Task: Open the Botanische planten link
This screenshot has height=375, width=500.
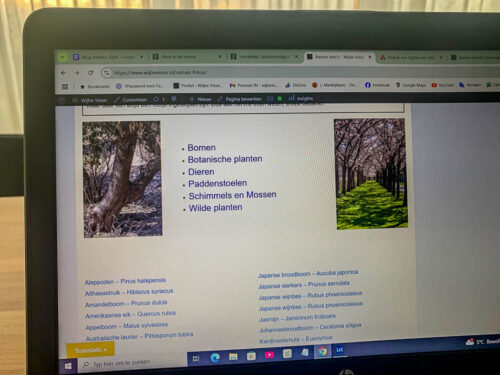Action: [225, 159]
